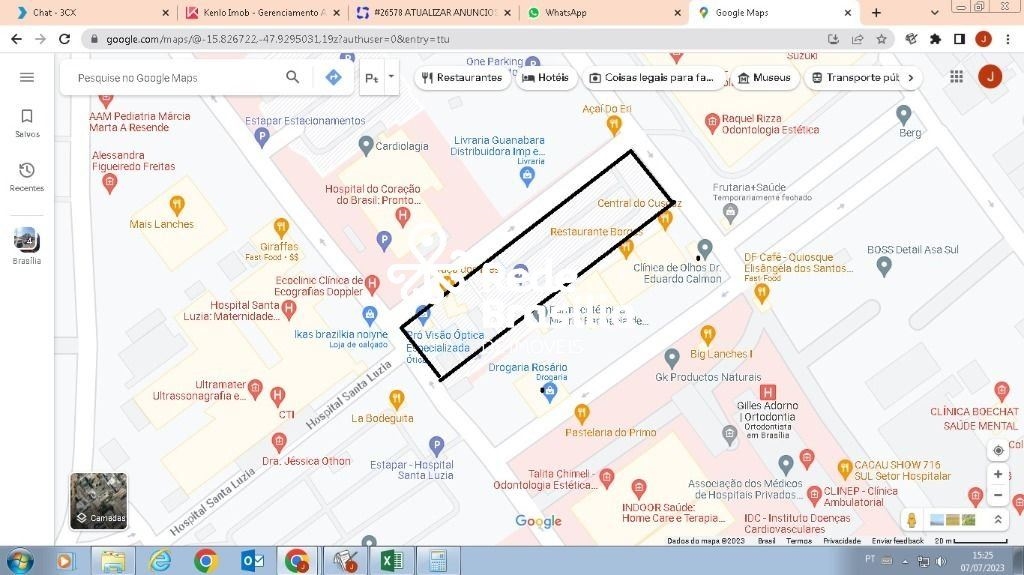Open the Enviar feedback link
This screenshot has height=575, width=1024.
(x=897, y=541)
